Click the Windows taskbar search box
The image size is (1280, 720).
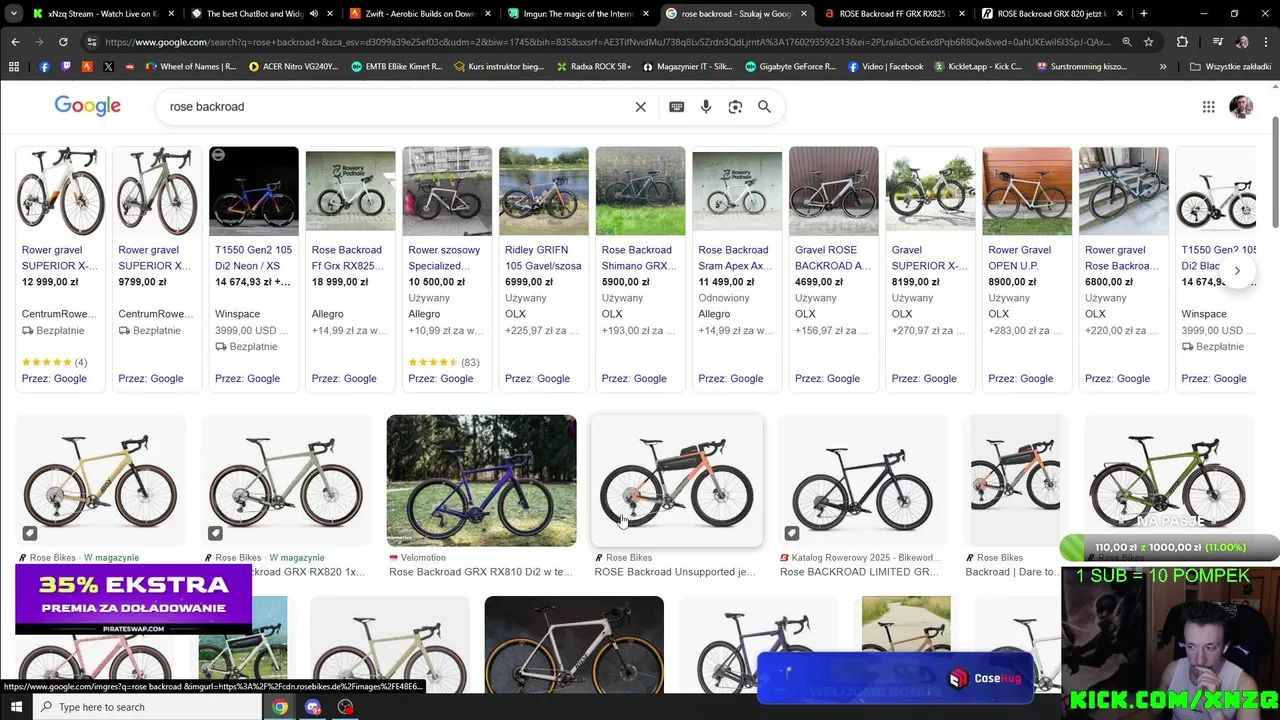(150, 707)
